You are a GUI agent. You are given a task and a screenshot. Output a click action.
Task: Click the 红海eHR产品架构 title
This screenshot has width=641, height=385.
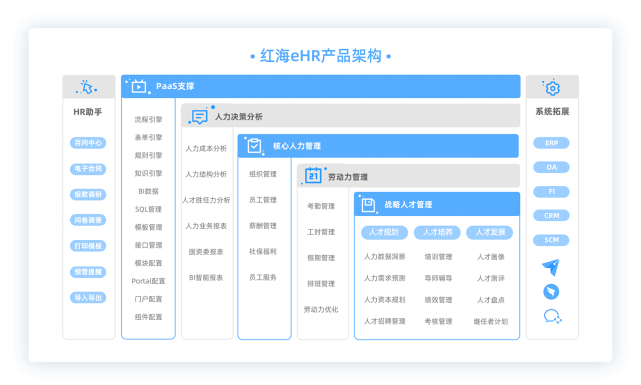pyautogui.click(x=320, y=56)
